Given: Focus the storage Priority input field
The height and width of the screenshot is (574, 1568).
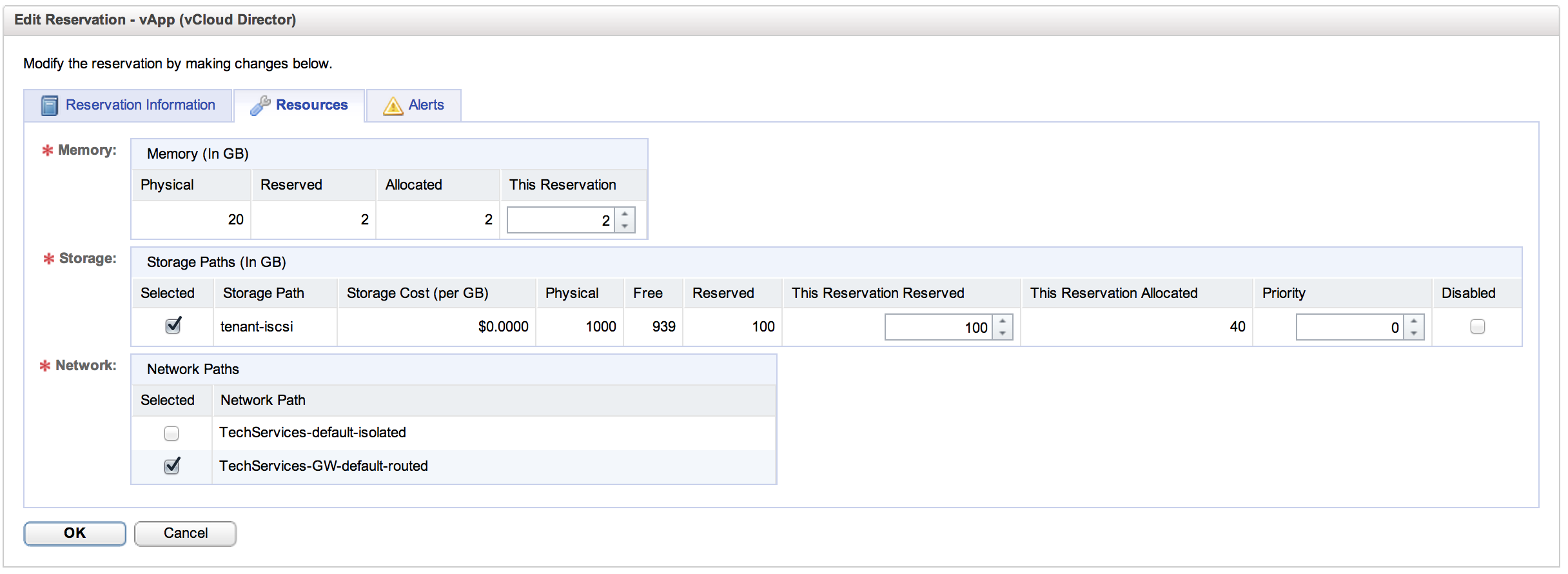Looking at the screenshot, I should pyautogui.click(x=1349, y=328).
